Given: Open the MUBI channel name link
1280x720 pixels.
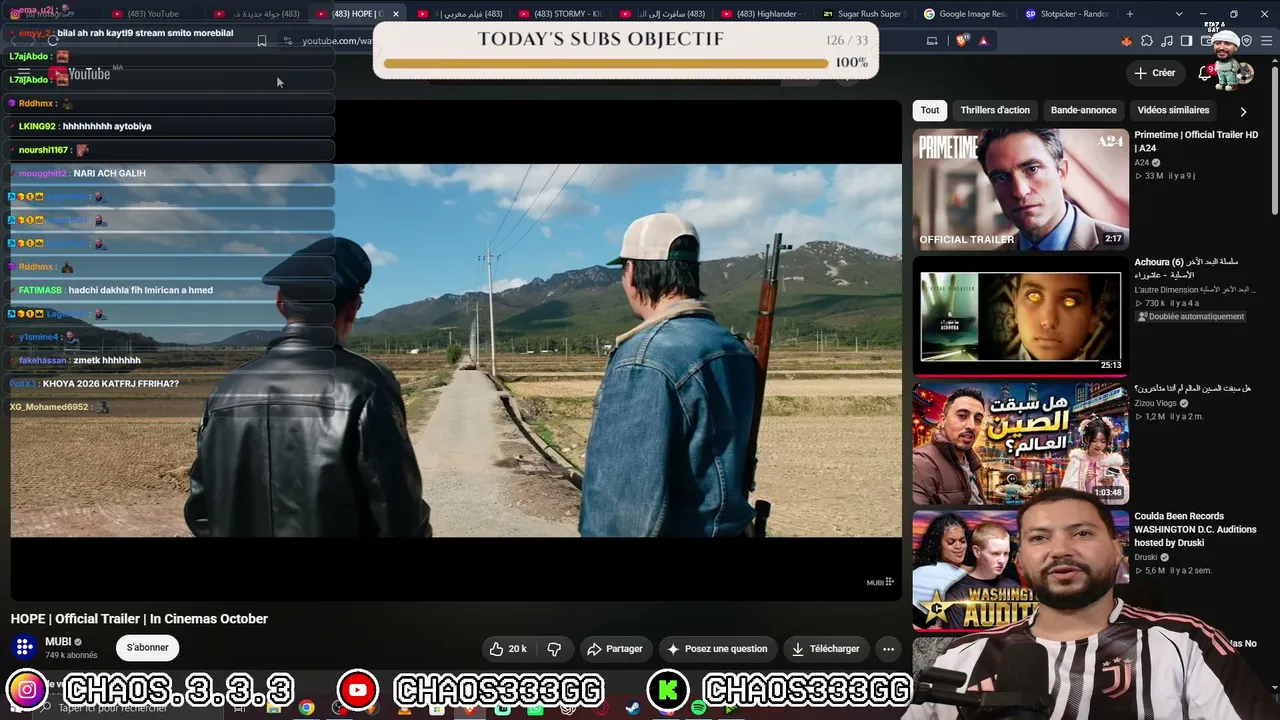Looking at the screenshot, I should pyautogui.click(x=58, y=642).
